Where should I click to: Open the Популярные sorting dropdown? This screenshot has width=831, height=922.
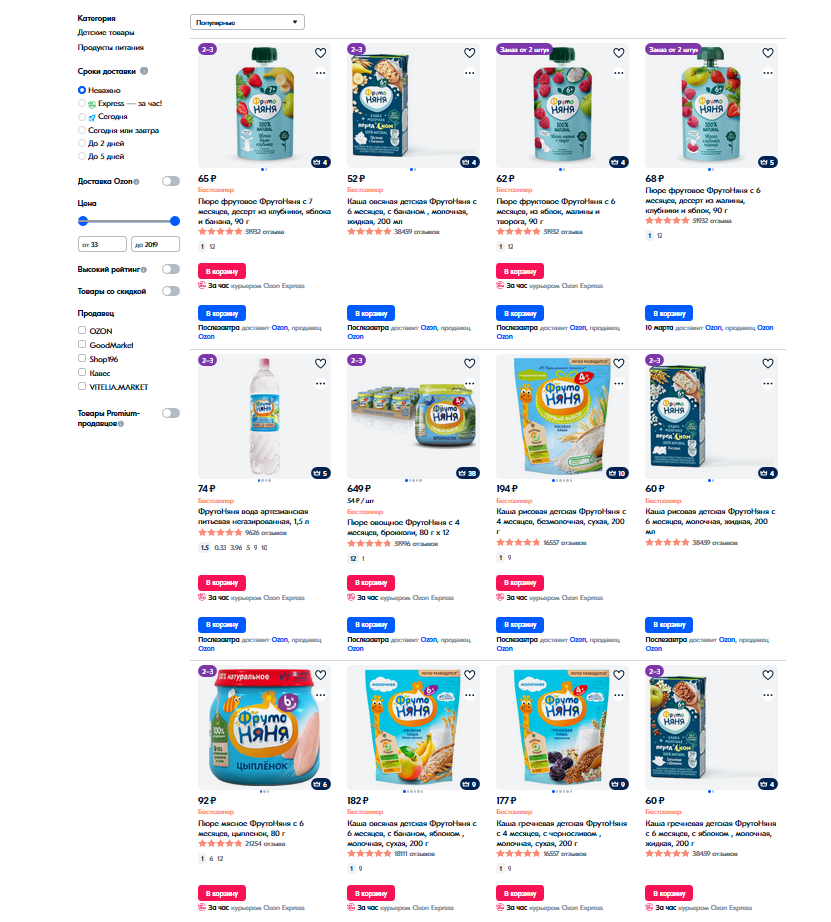[x=247, y=21]
